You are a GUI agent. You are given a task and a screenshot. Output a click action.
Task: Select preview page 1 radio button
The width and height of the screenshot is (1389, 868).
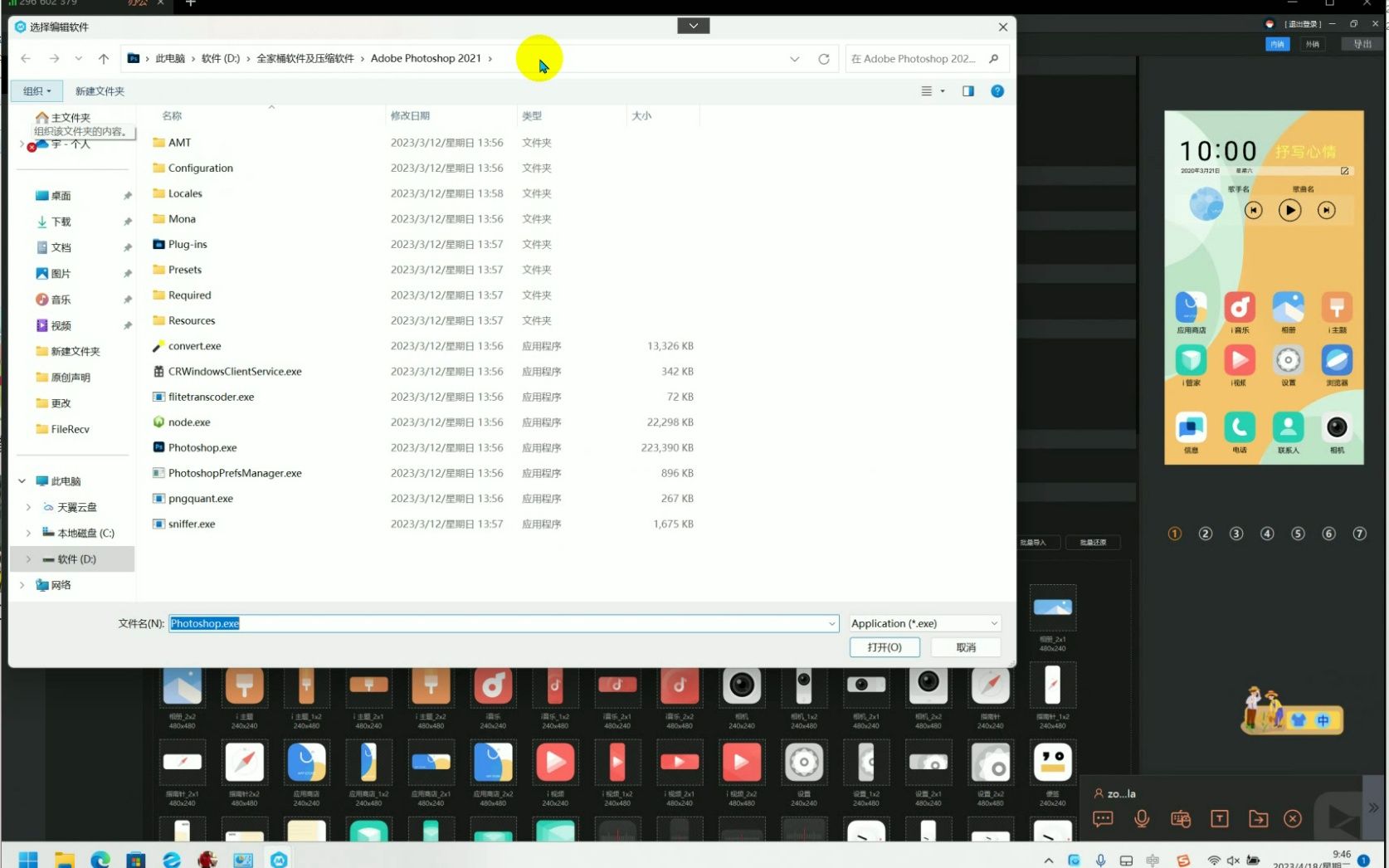[x=1175, y=534]
